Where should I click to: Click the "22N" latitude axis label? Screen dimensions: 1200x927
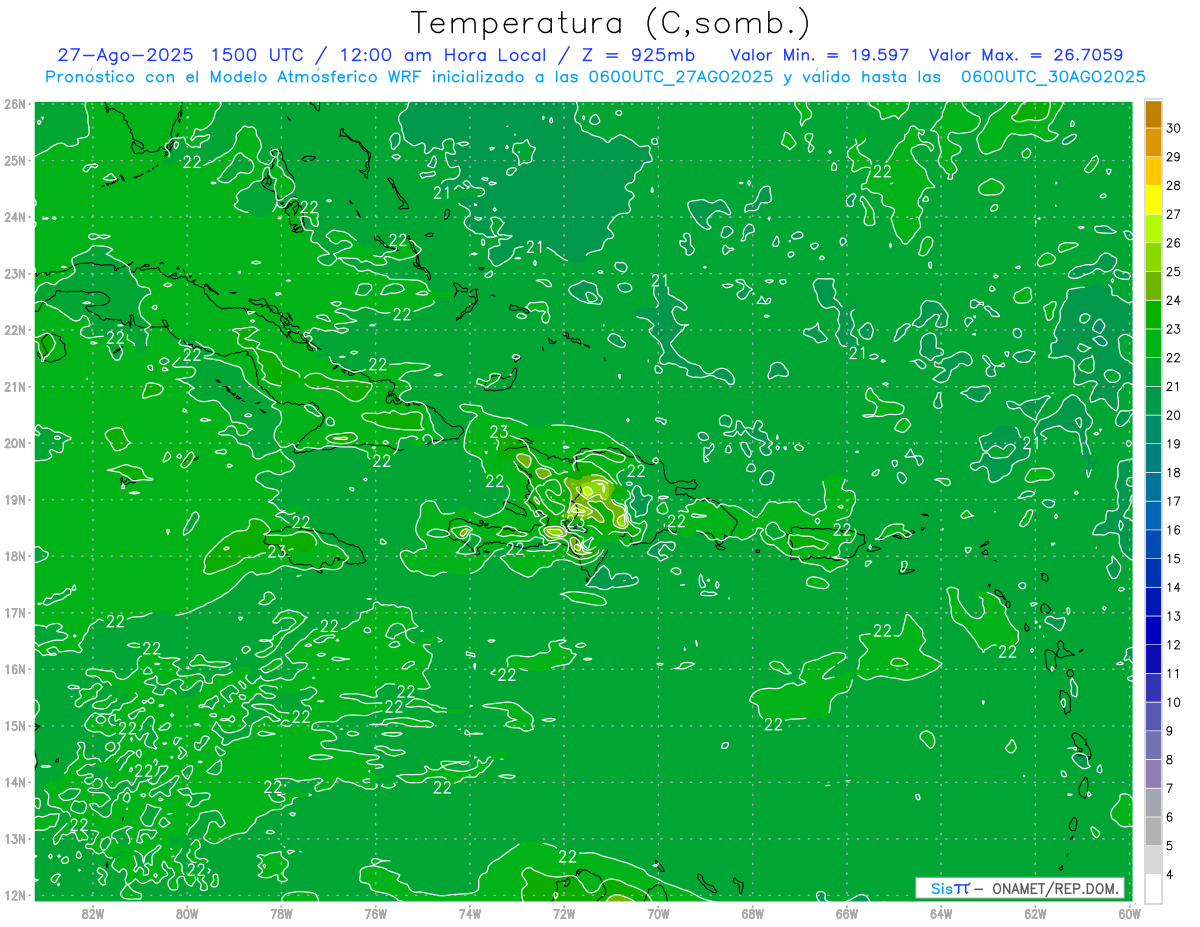(15, 330)
